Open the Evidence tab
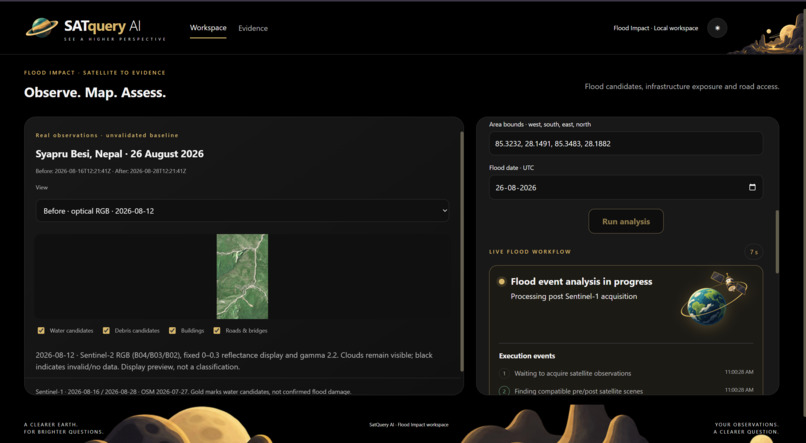Screen dimensions: 806x443 click(x=253, y=28)
